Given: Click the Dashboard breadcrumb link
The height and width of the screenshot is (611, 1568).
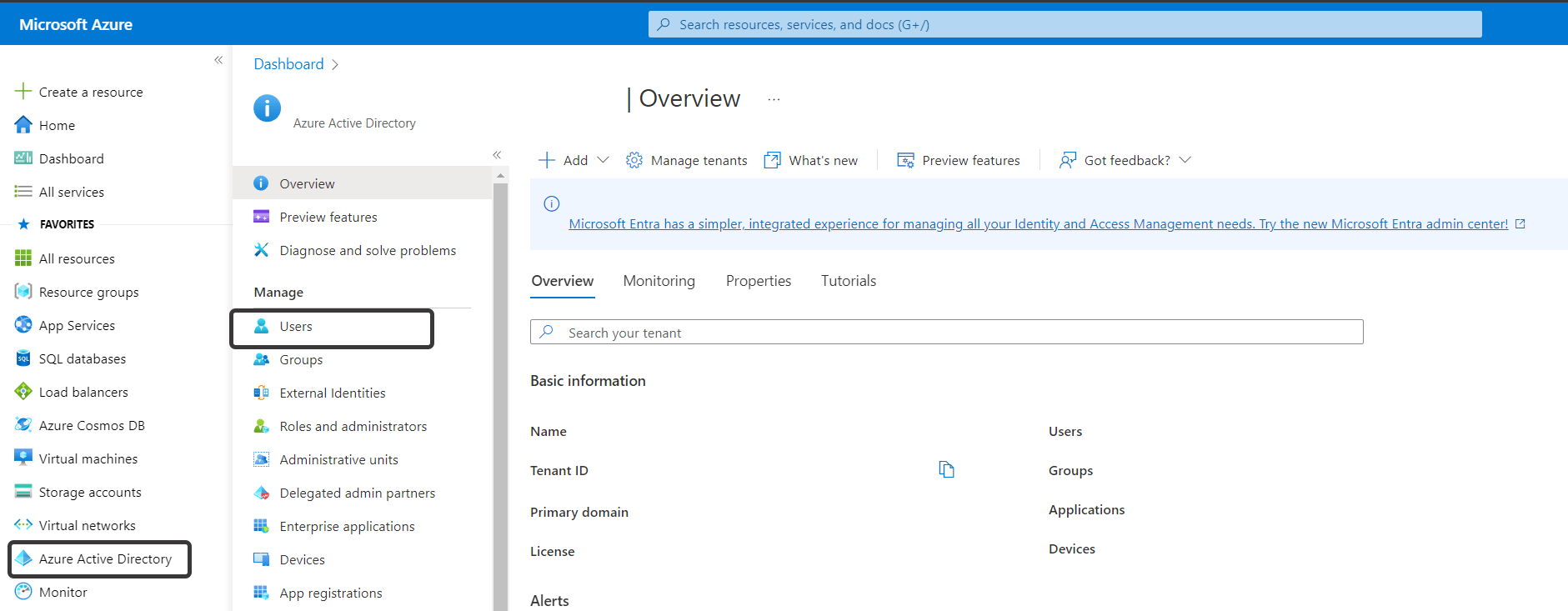Looking at the screenshot, I should click(x=288, y=64).
